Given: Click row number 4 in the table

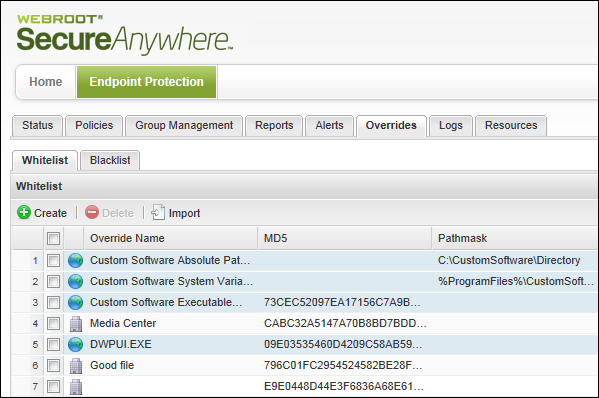Looking at the screenshot, I should [35, 324].
